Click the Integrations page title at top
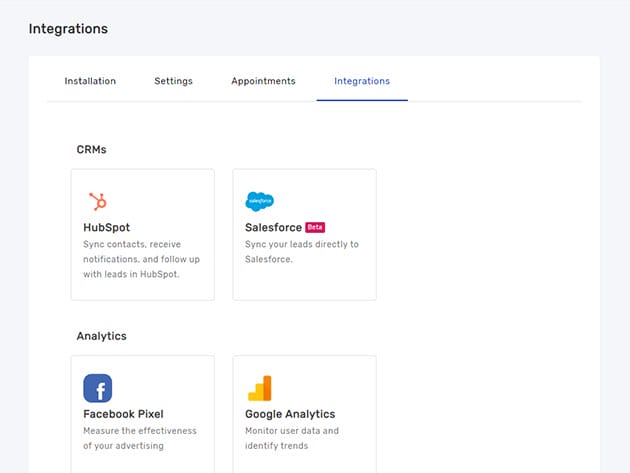Viewport: 630px width, 473px height. [68, 29]
